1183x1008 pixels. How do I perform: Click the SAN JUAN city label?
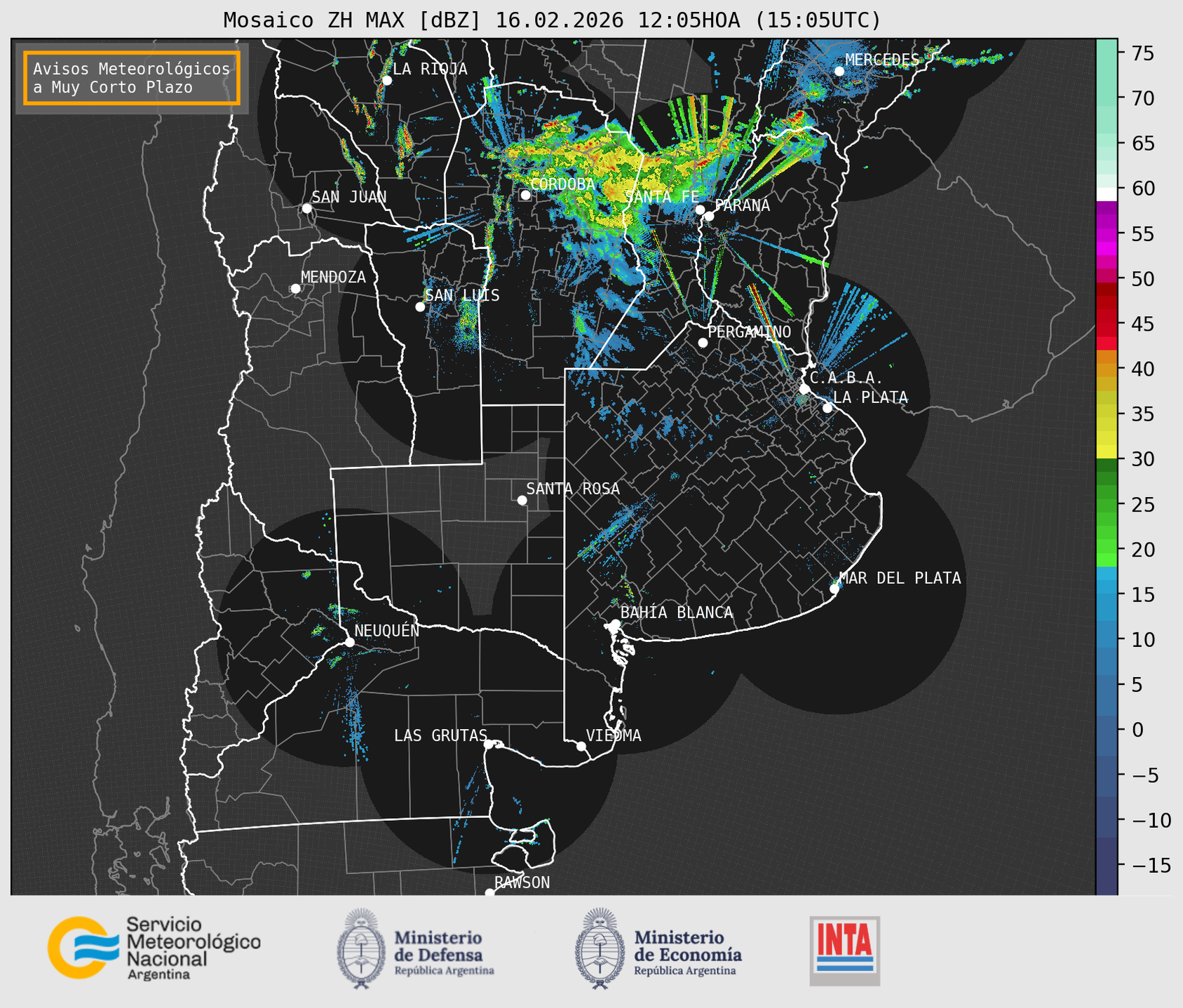point(349,197)
